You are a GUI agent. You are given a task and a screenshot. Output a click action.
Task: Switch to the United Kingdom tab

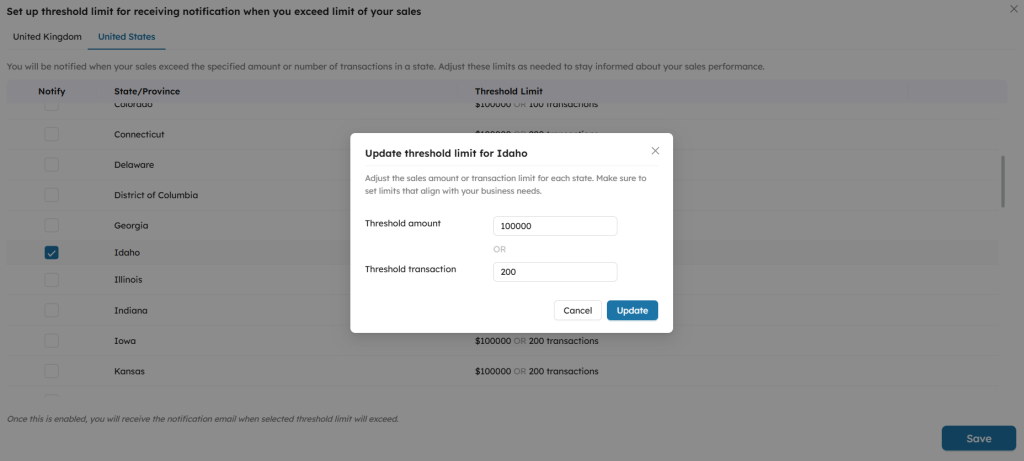47,37
